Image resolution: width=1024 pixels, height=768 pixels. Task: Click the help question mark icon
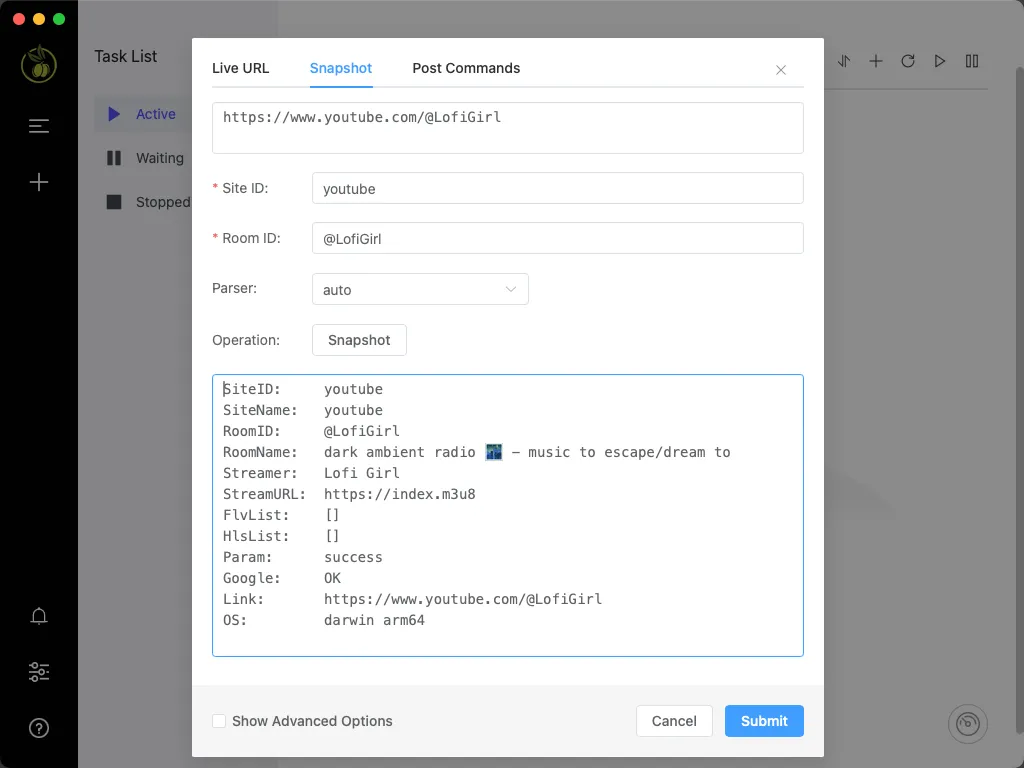(x=39, y=728)
